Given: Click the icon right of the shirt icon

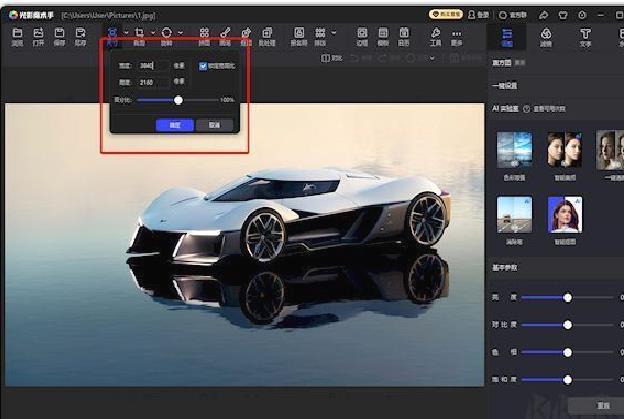Looking at the screenshot, I should [x=582, y=15].
